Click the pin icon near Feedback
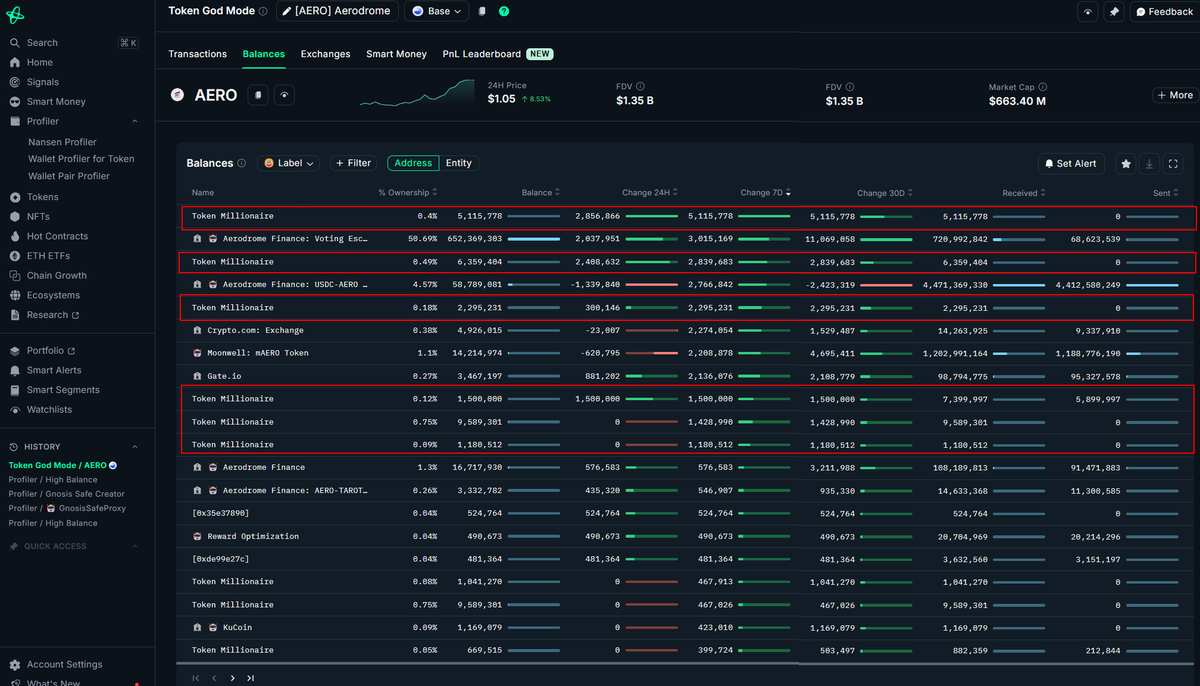 point(1114,12)
